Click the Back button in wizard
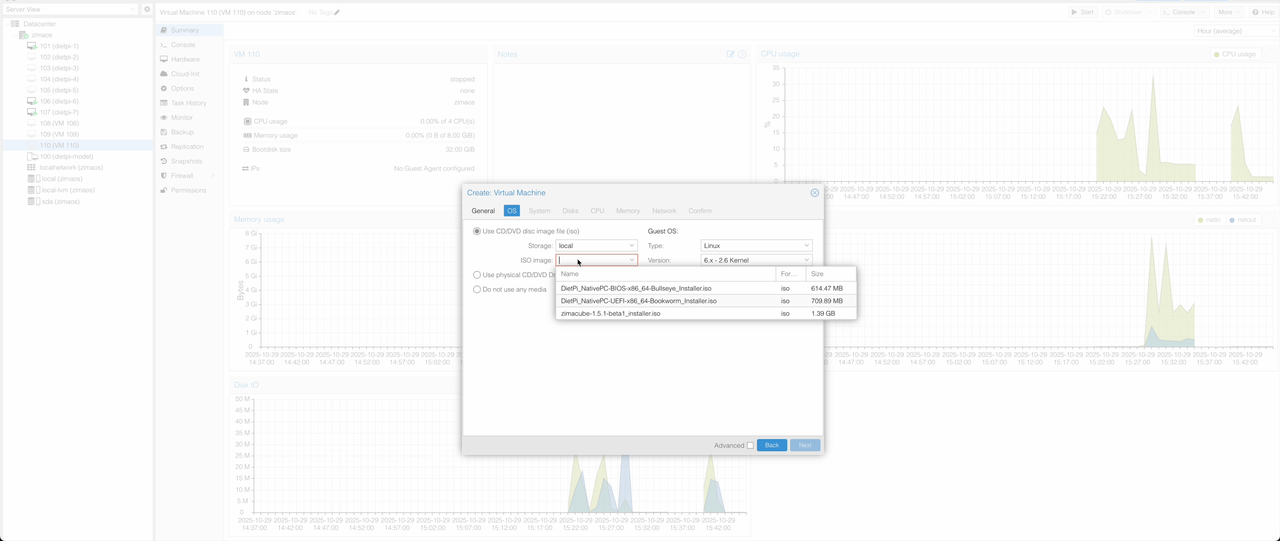 771,445
